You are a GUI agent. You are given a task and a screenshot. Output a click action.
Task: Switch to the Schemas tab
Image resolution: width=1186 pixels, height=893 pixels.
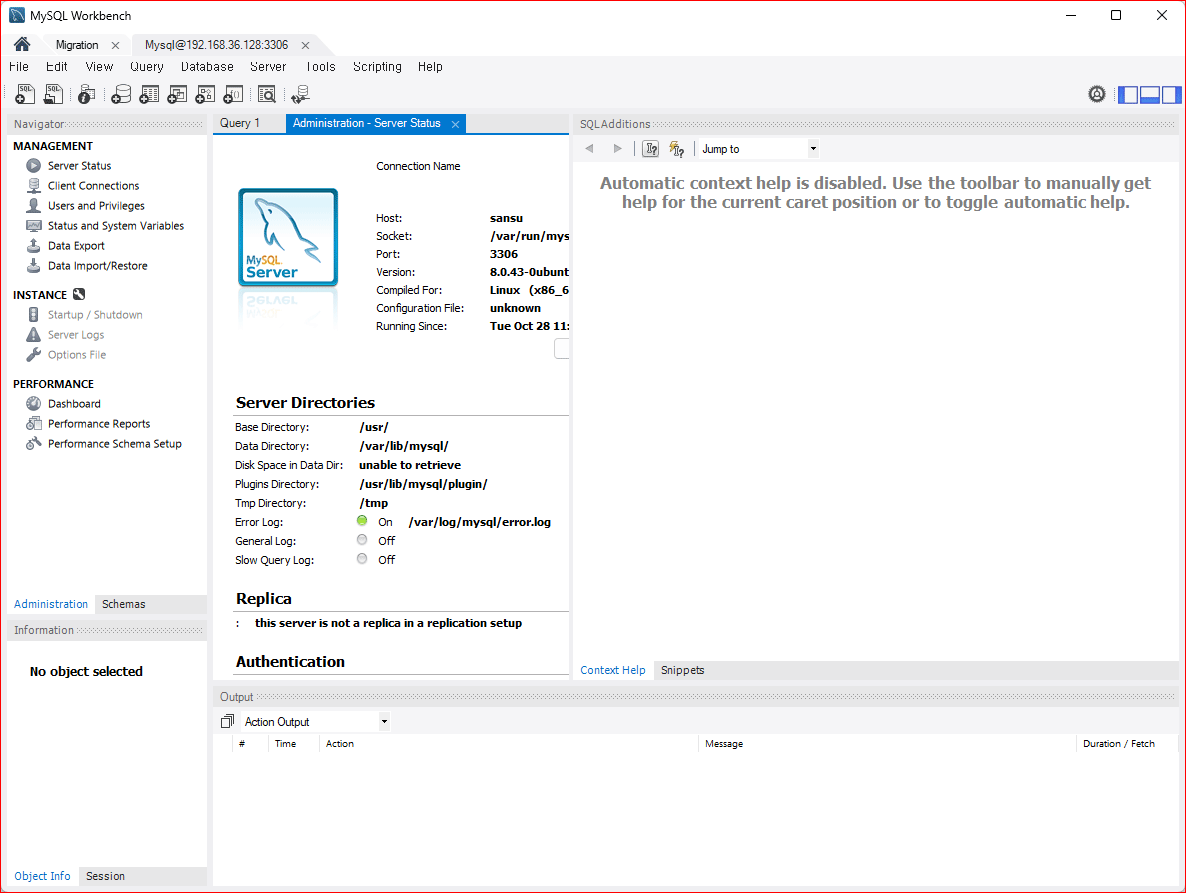[123, 604]
